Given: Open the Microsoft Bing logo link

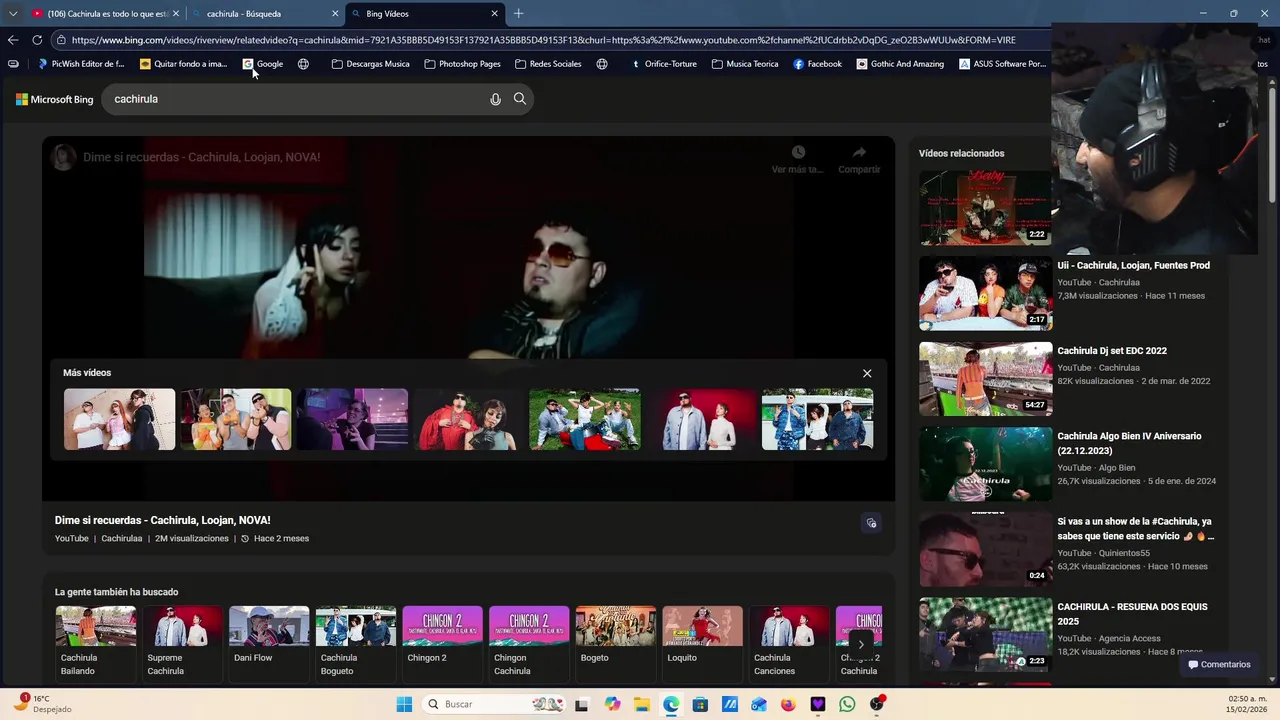Looking at the screenshot, I should coord(54,99).
